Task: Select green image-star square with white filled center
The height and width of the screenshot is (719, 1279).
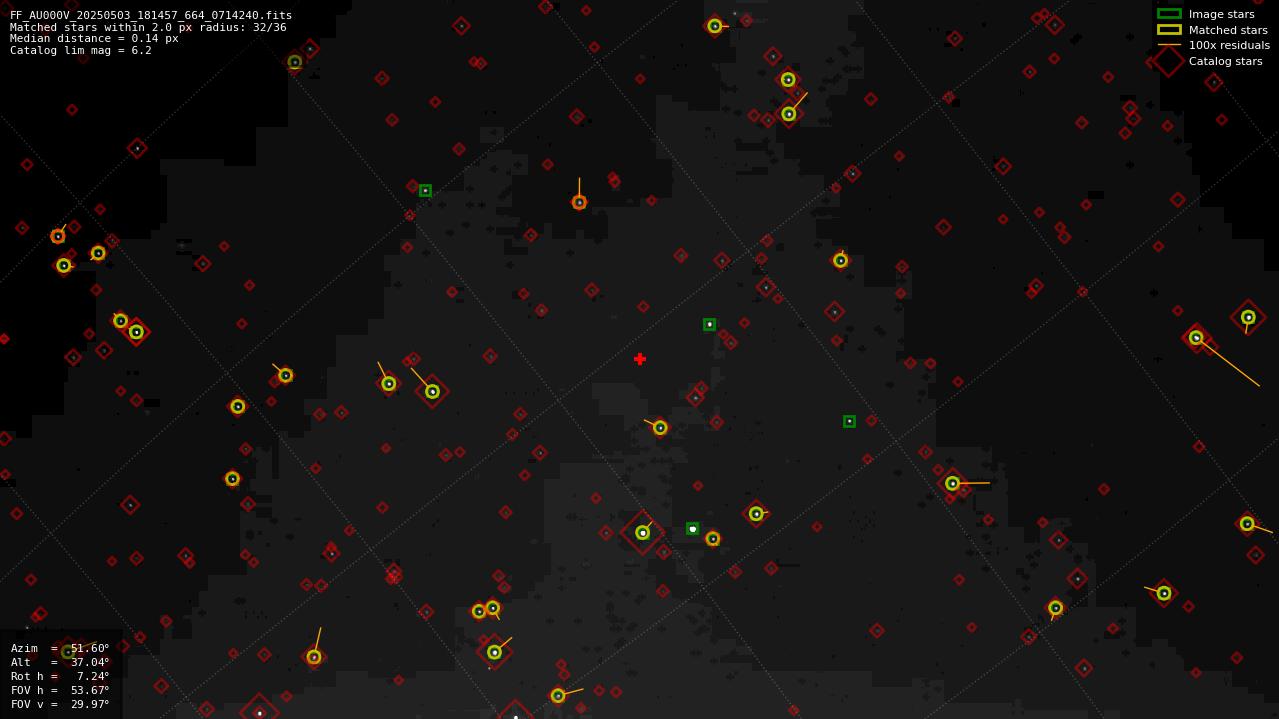Action: click(692, 528)
